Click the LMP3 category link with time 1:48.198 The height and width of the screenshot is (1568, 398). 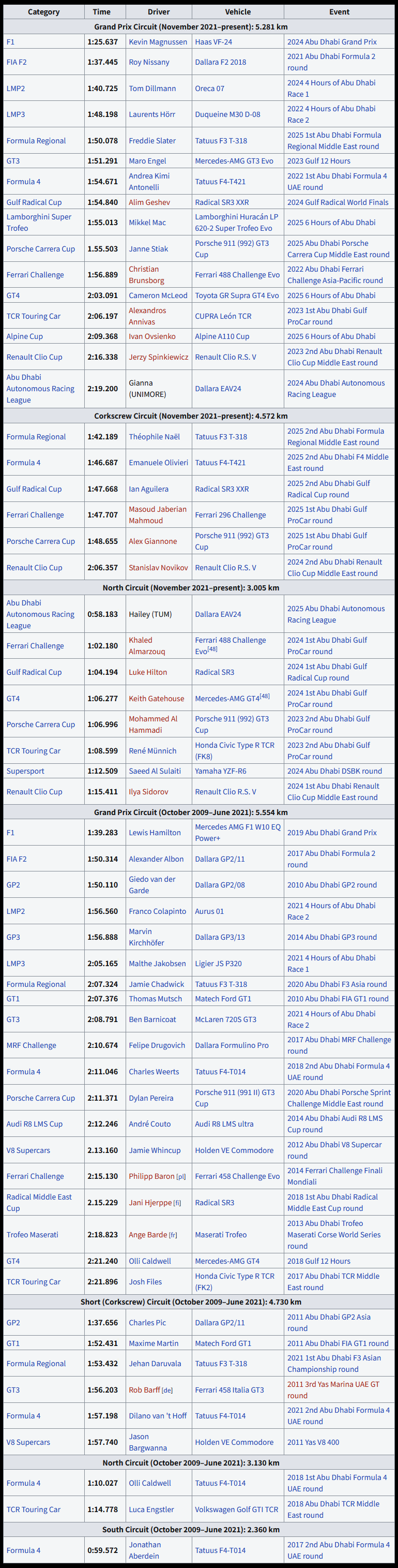click(16, 114)
